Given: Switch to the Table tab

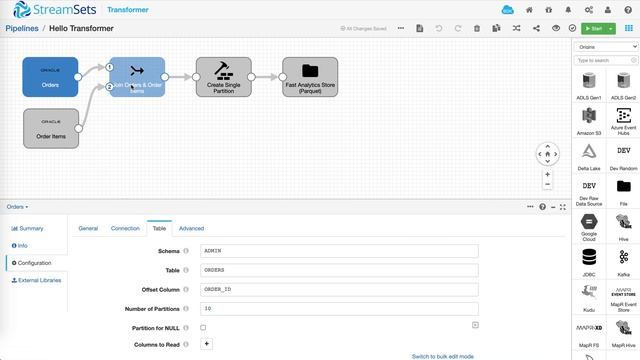Looking at the screenshot, I should pos(159,228).
